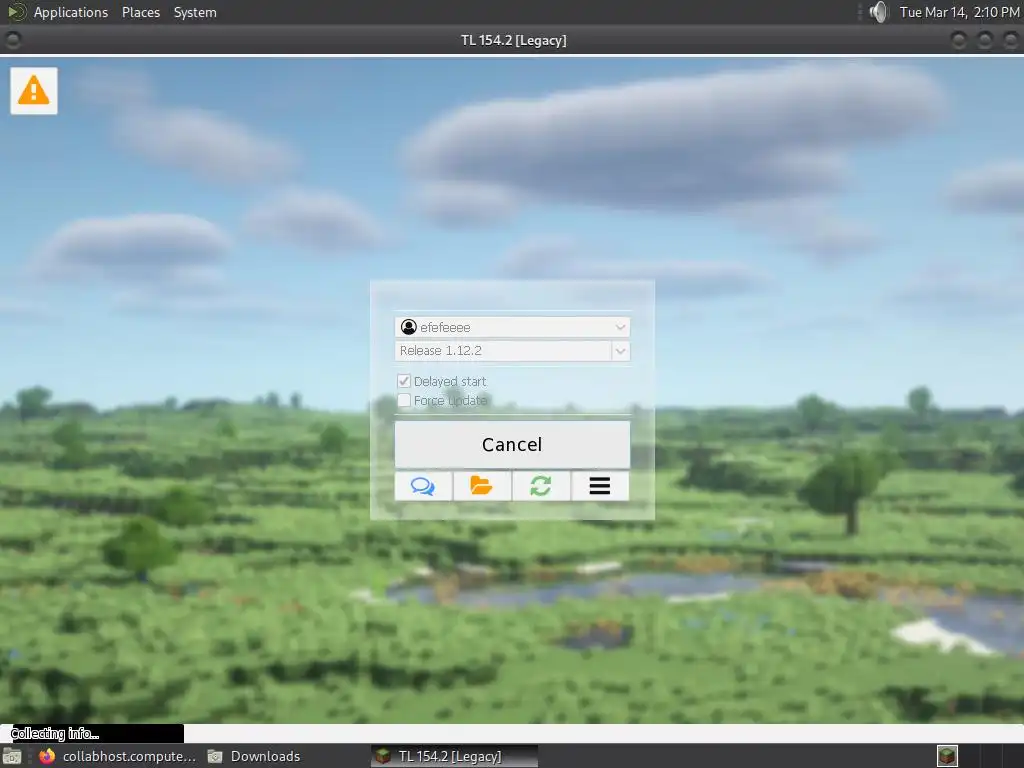Image resolution: width=1024 pixels, height=768 pixels.
Task: Click the Minecraft block tray icon
Action: 947,756
